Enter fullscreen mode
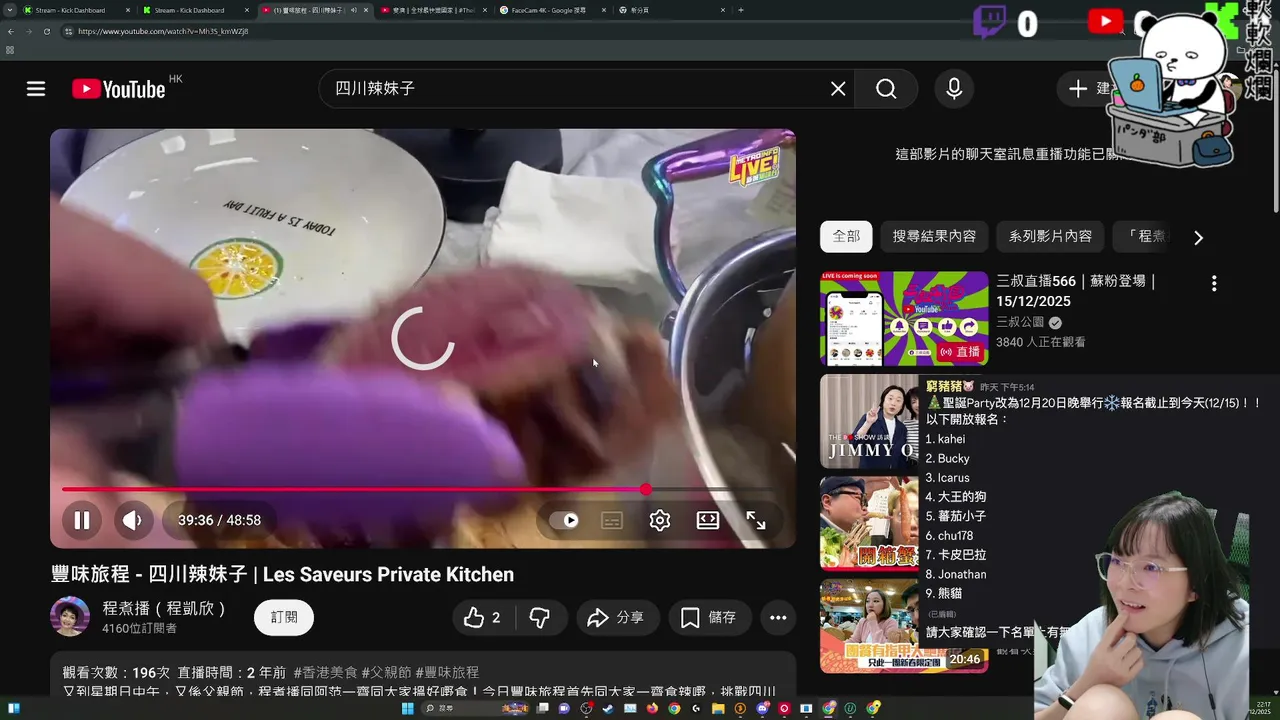 click(756, 520)
